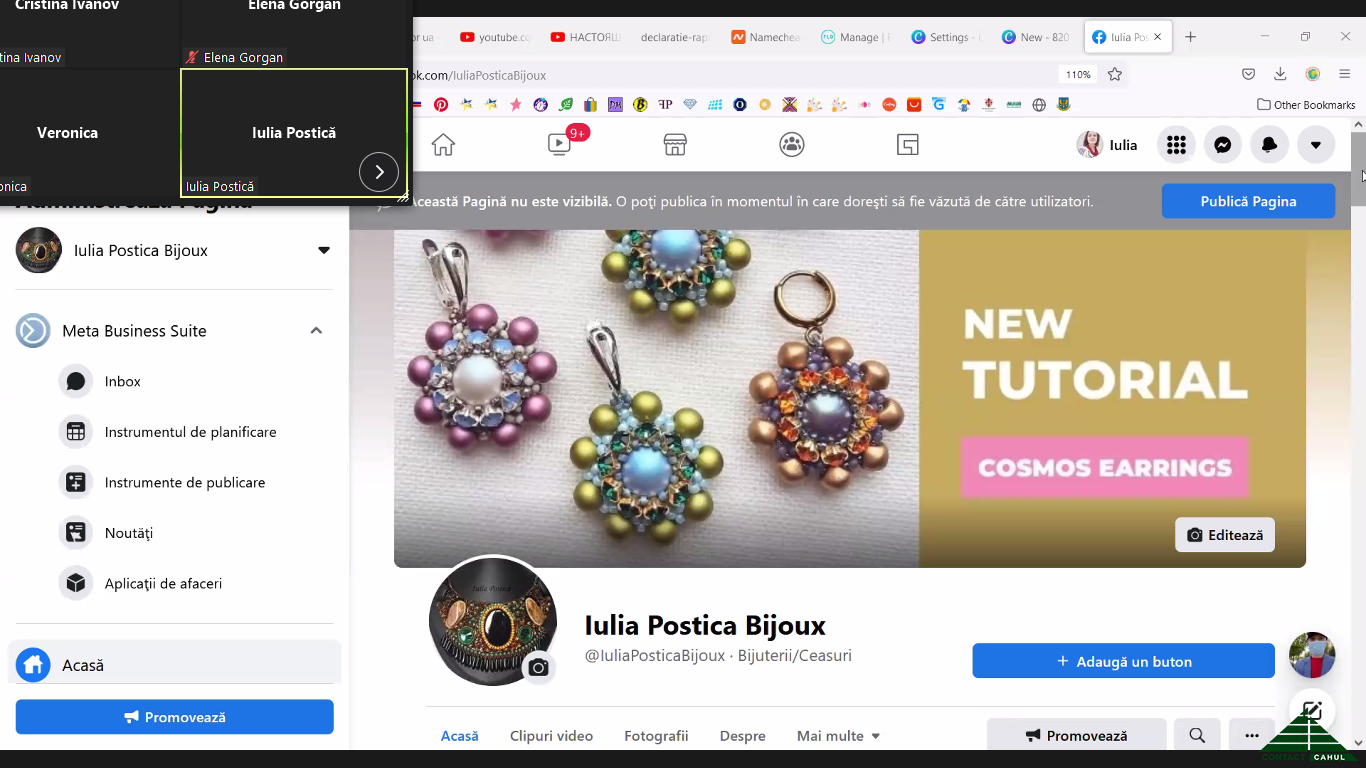This screenshot has height=768, width=1366.
Task: Open the nine-dot Facebook menu grid
Action: click(1176, 145)
